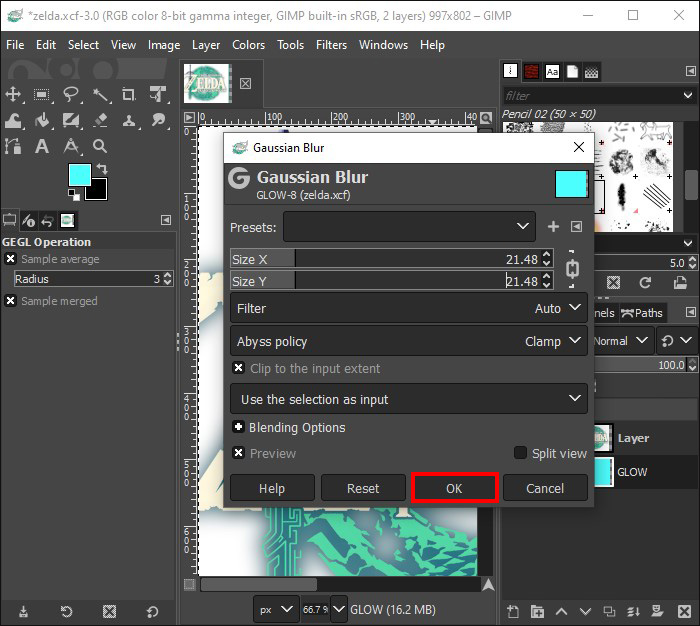Select the Unified Transform tool

[158, 94]
